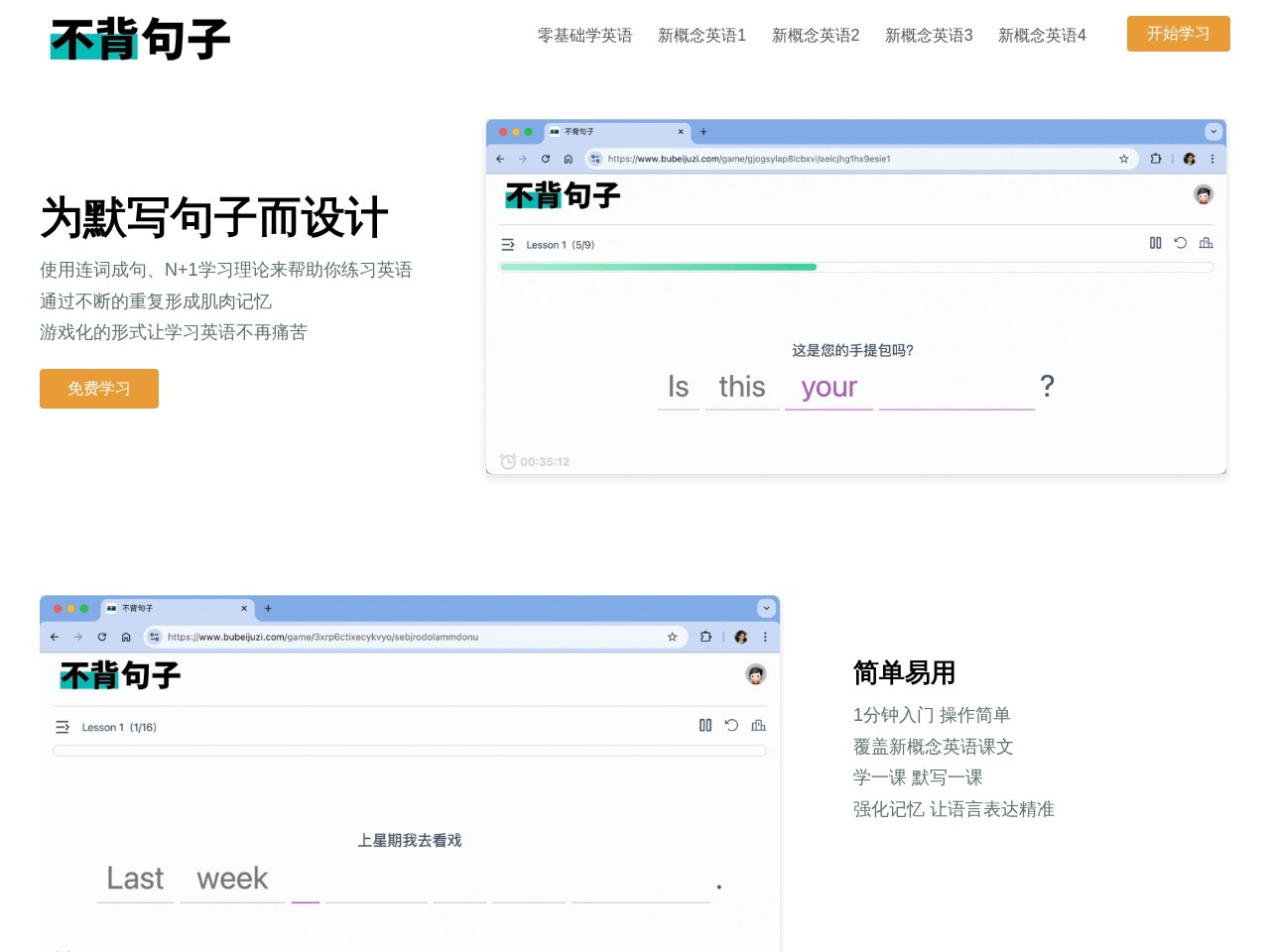Screen dimensions: 1270x952
Task: Click the line 学一课 默写一课
Action: (918, 777)
